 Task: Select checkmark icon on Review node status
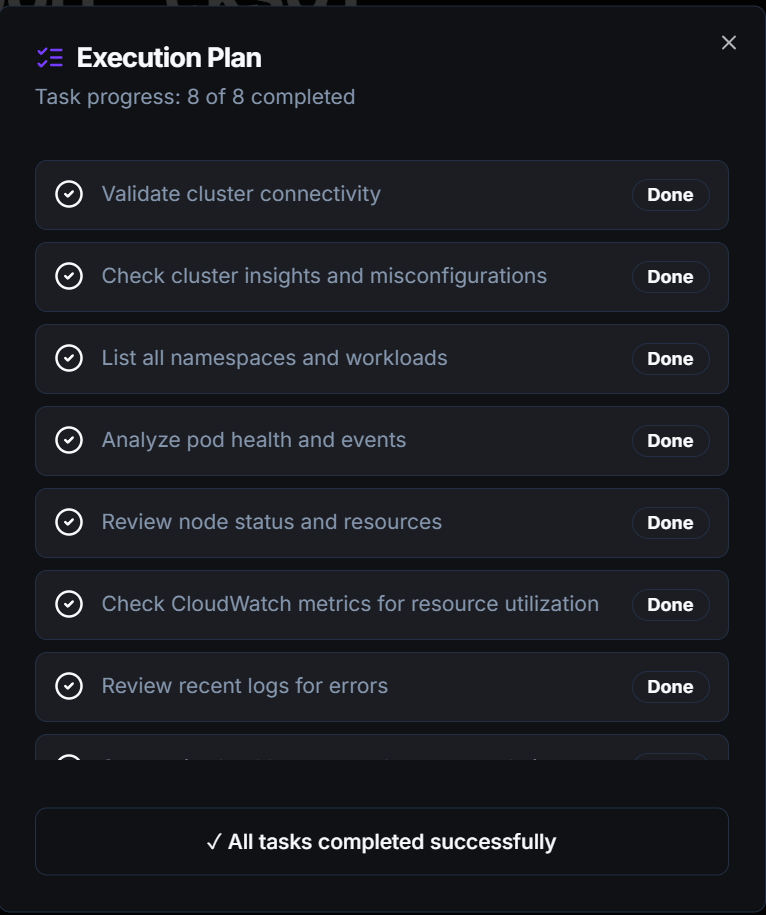(x=68, y=522)
